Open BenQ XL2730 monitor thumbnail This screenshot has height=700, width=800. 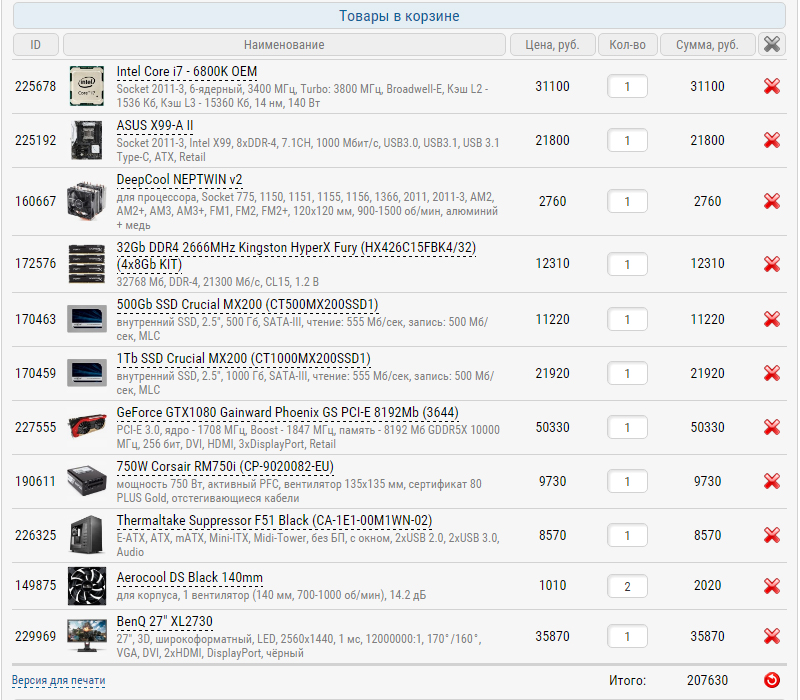coord(87,636)
